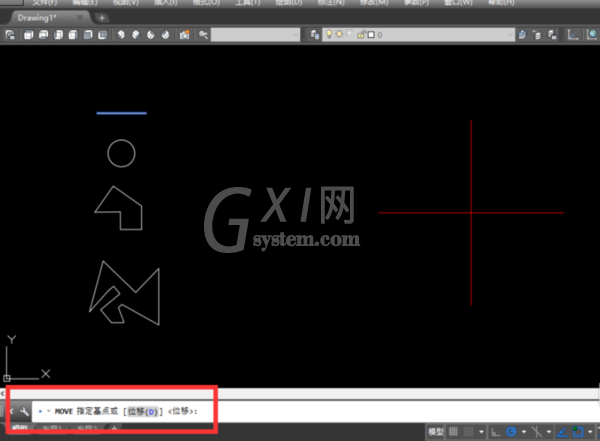
Task: Toggle polar tracking in status bar
Action: (x=511, y=432)
